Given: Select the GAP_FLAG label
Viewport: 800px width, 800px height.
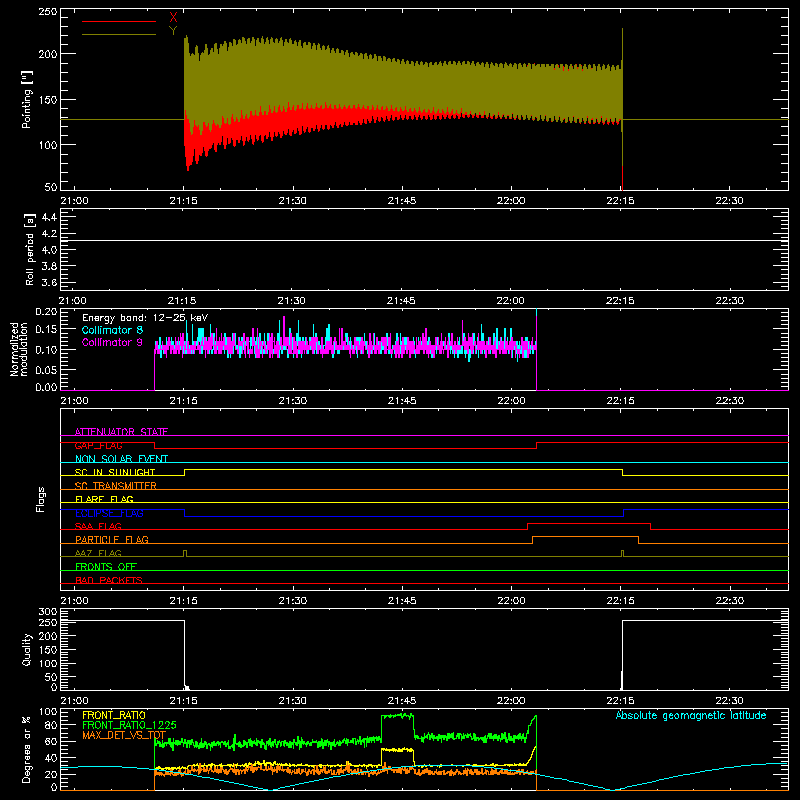Looking at the screenshot, I should point(98,445).
